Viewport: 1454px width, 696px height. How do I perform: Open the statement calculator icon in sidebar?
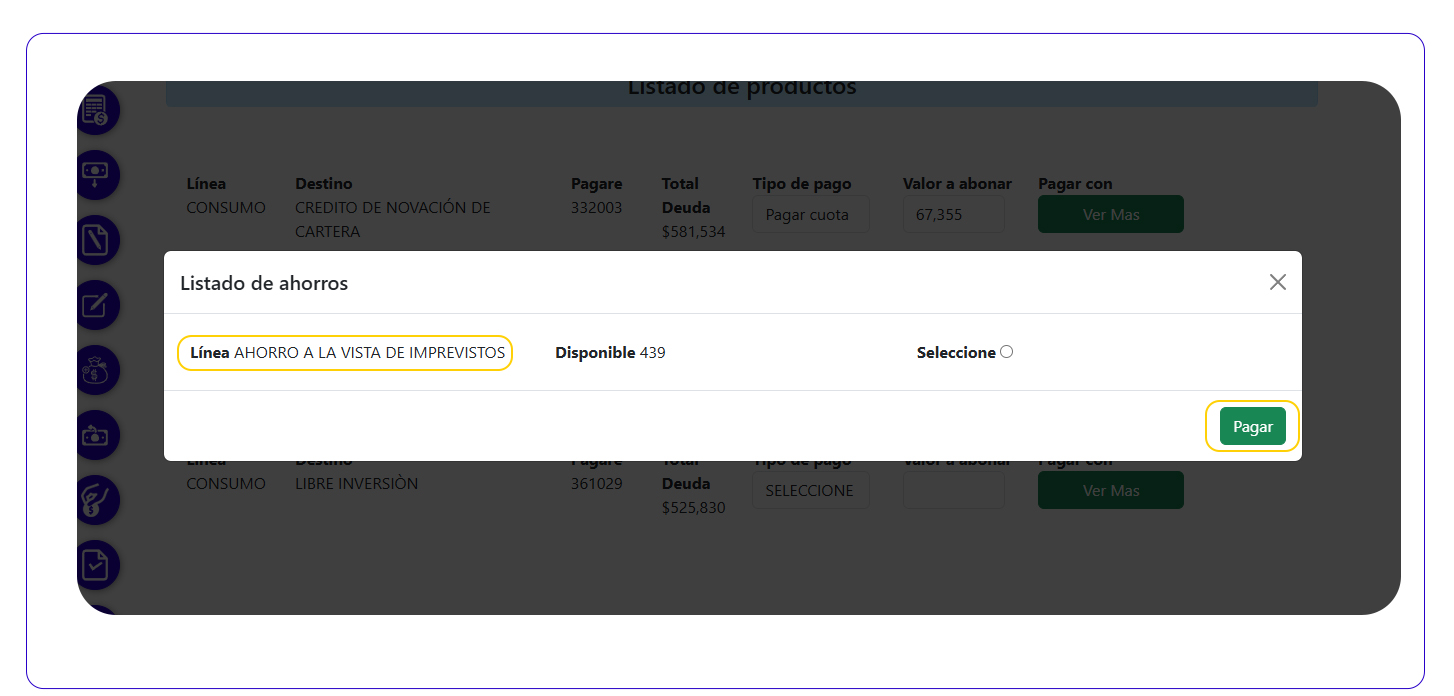point(97,110)
